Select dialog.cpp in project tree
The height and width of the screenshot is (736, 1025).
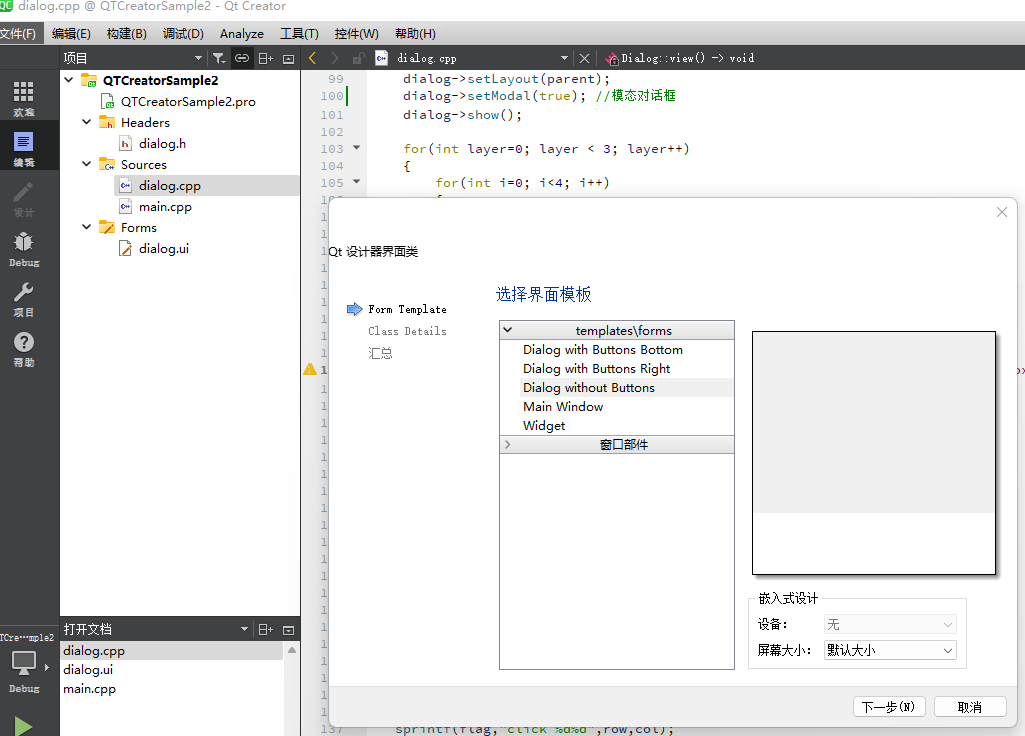pyautogui.click(x=169, y=186)
